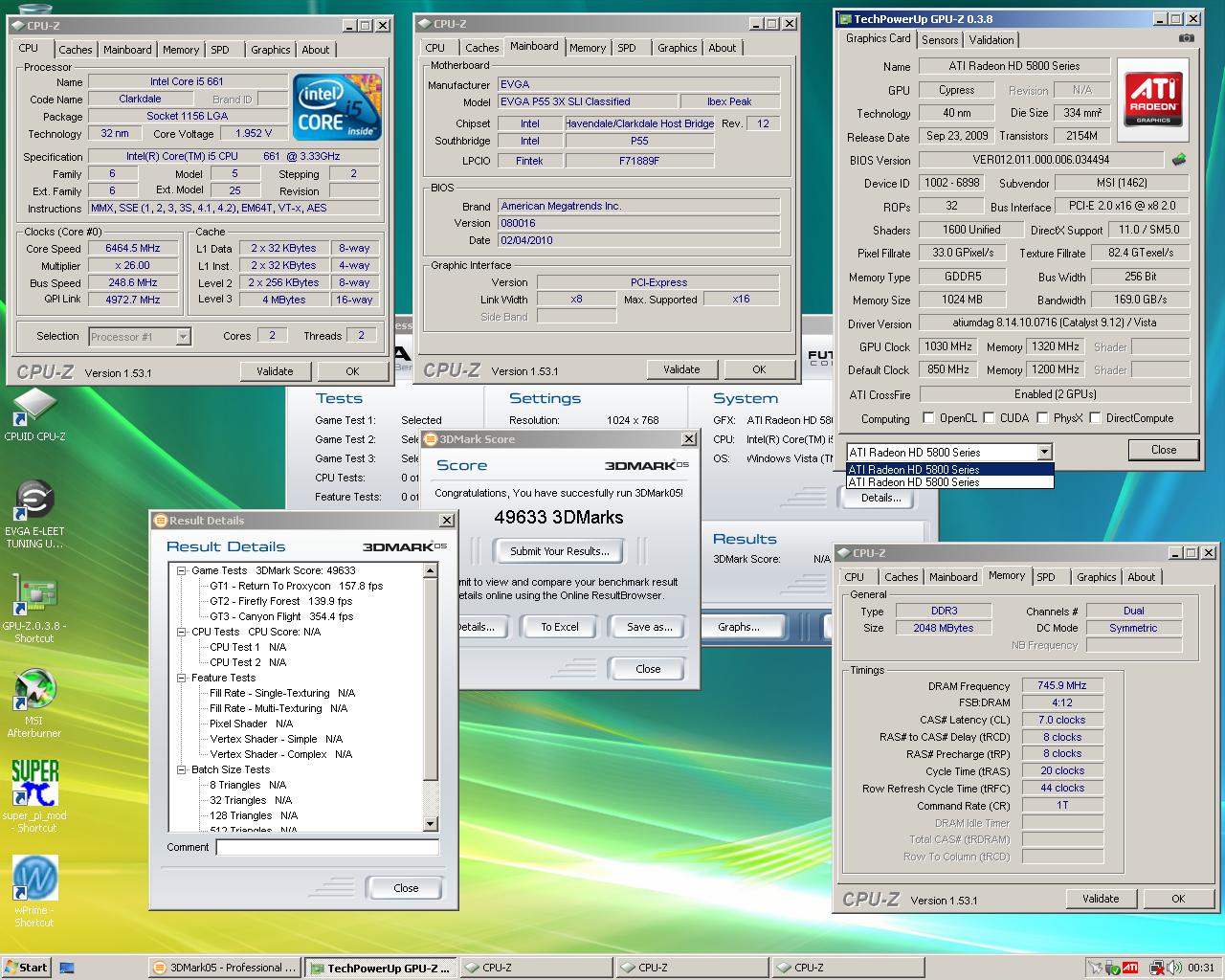Collapse Batch Size Tests tree node

point(182,769)
